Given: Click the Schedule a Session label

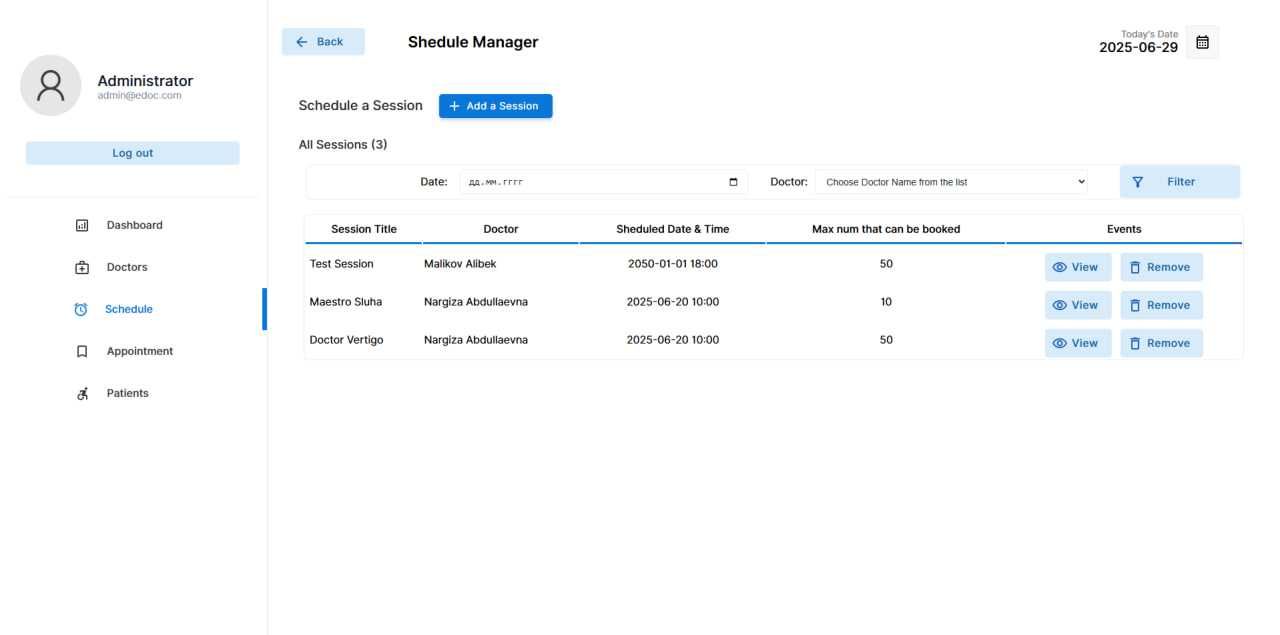Looking at the screenshot, I should click(x=361, y=106).
